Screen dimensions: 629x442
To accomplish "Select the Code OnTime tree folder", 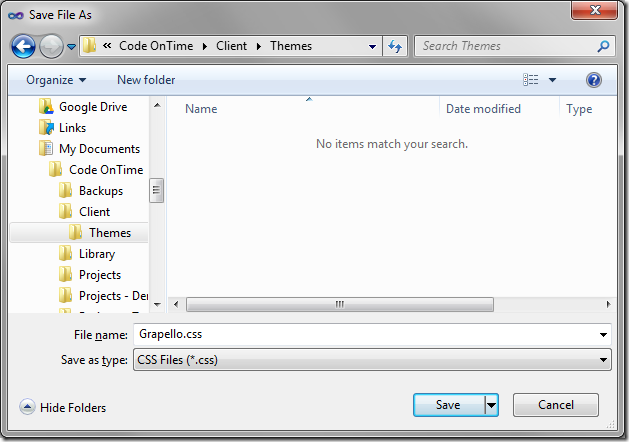I will pyautogui.click(x=106, y=170).
